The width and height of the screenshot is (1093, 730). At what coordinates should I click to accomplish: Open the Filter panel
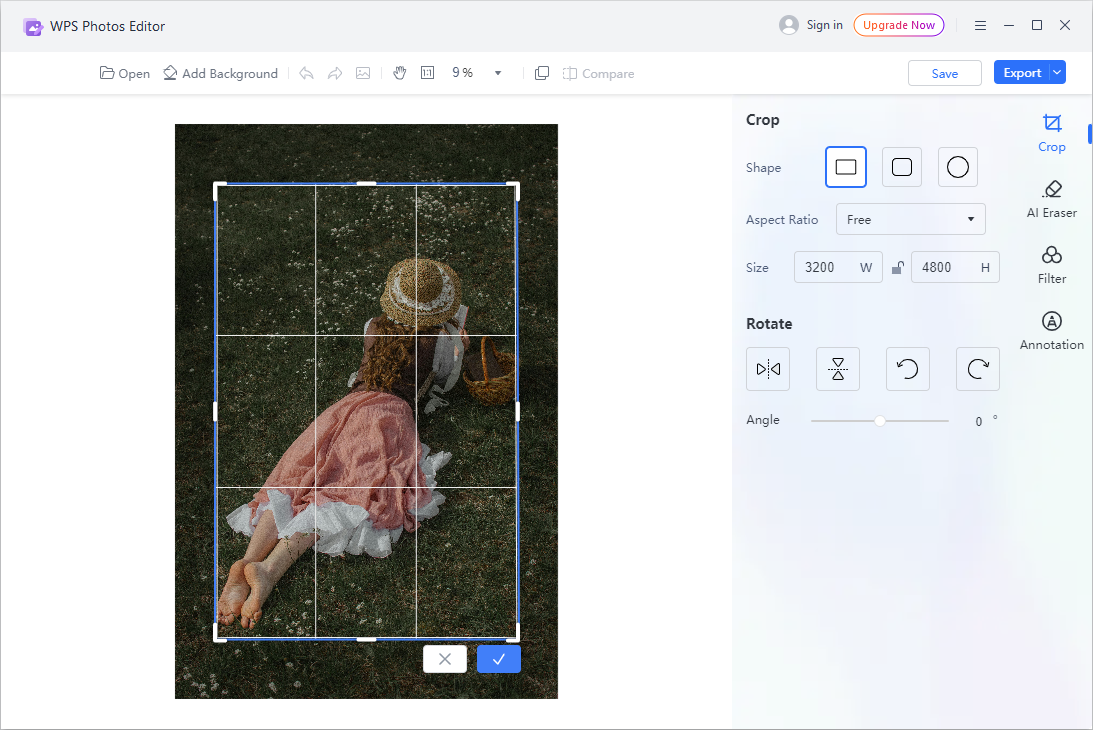click(1051, 264)
